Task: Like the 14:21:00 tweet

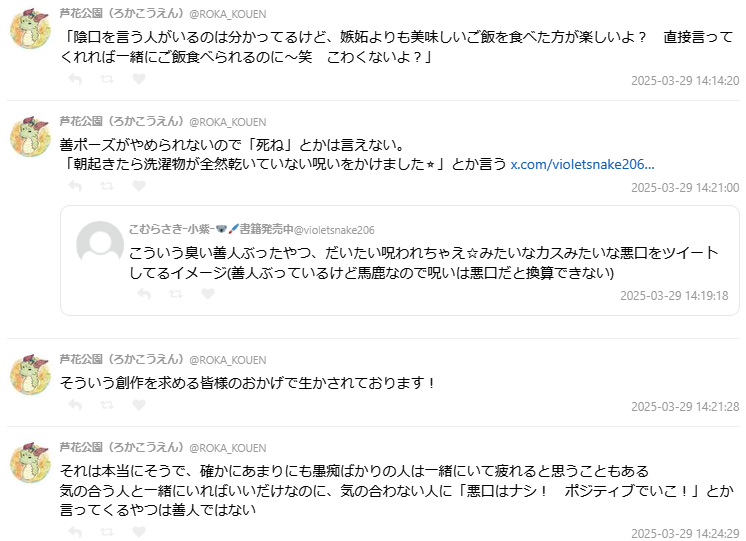Action: click(x=138, y=186)
